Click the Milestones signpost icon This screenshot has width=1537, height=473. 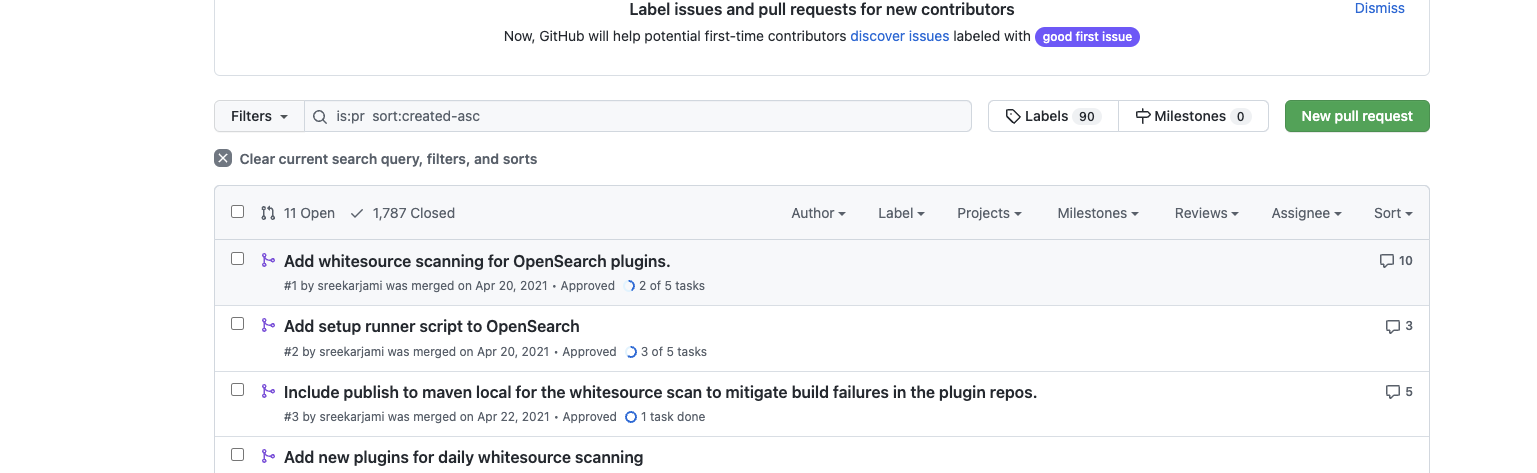pos(1143,116)
